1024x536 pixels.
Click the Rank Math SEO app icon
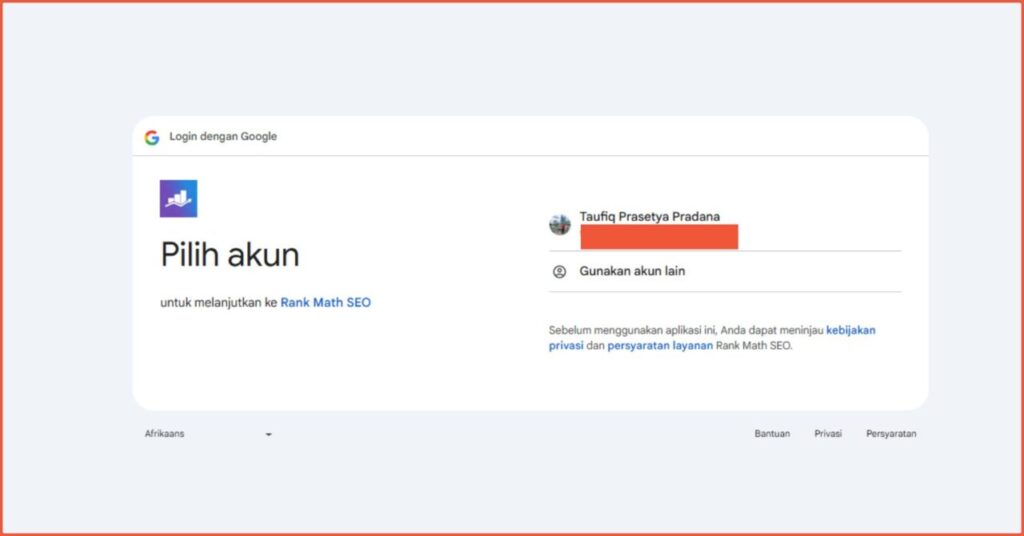point(178,198)
